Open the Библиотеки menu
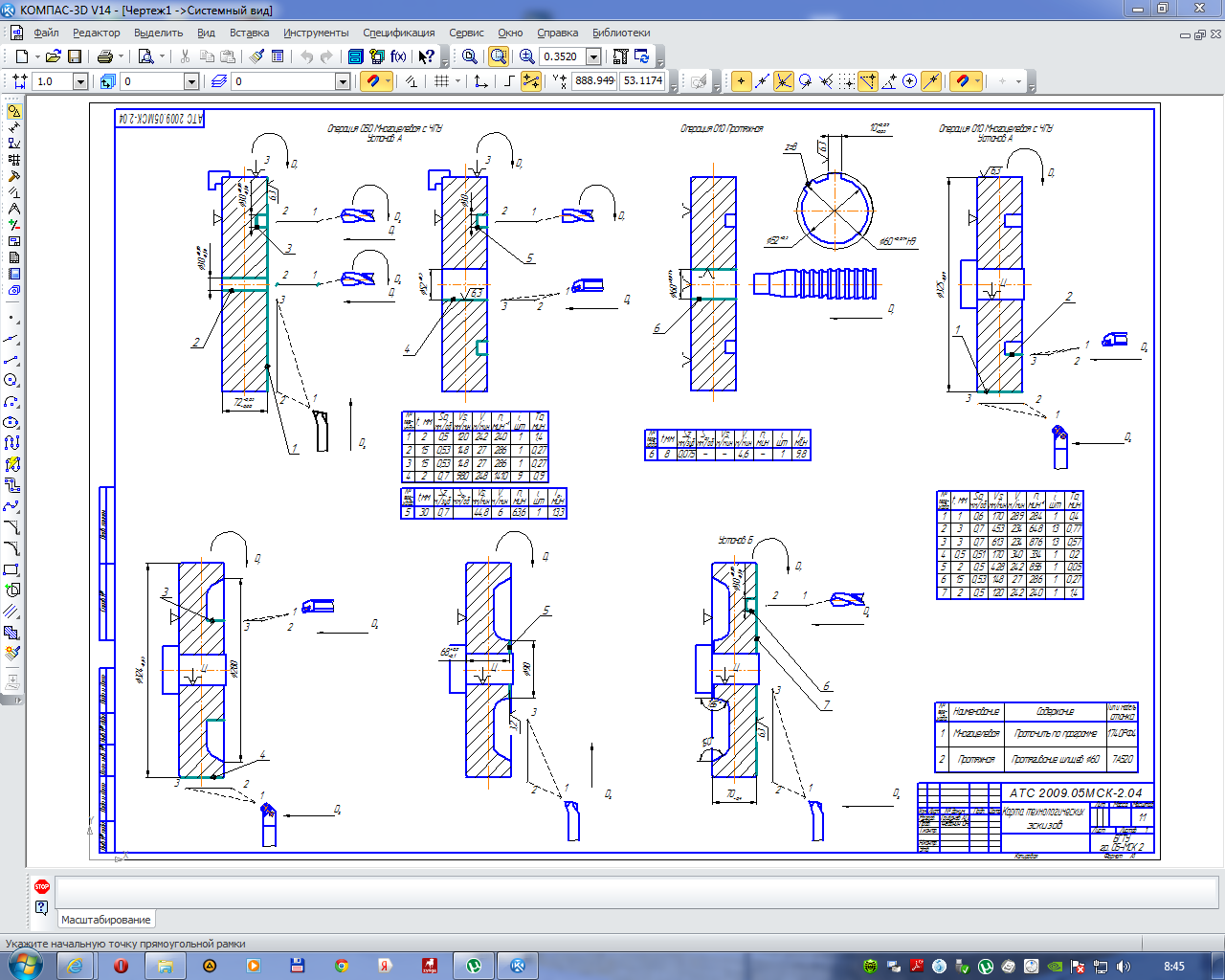The width and height of the screenshot is (1225, 980). tap(621, 33)
